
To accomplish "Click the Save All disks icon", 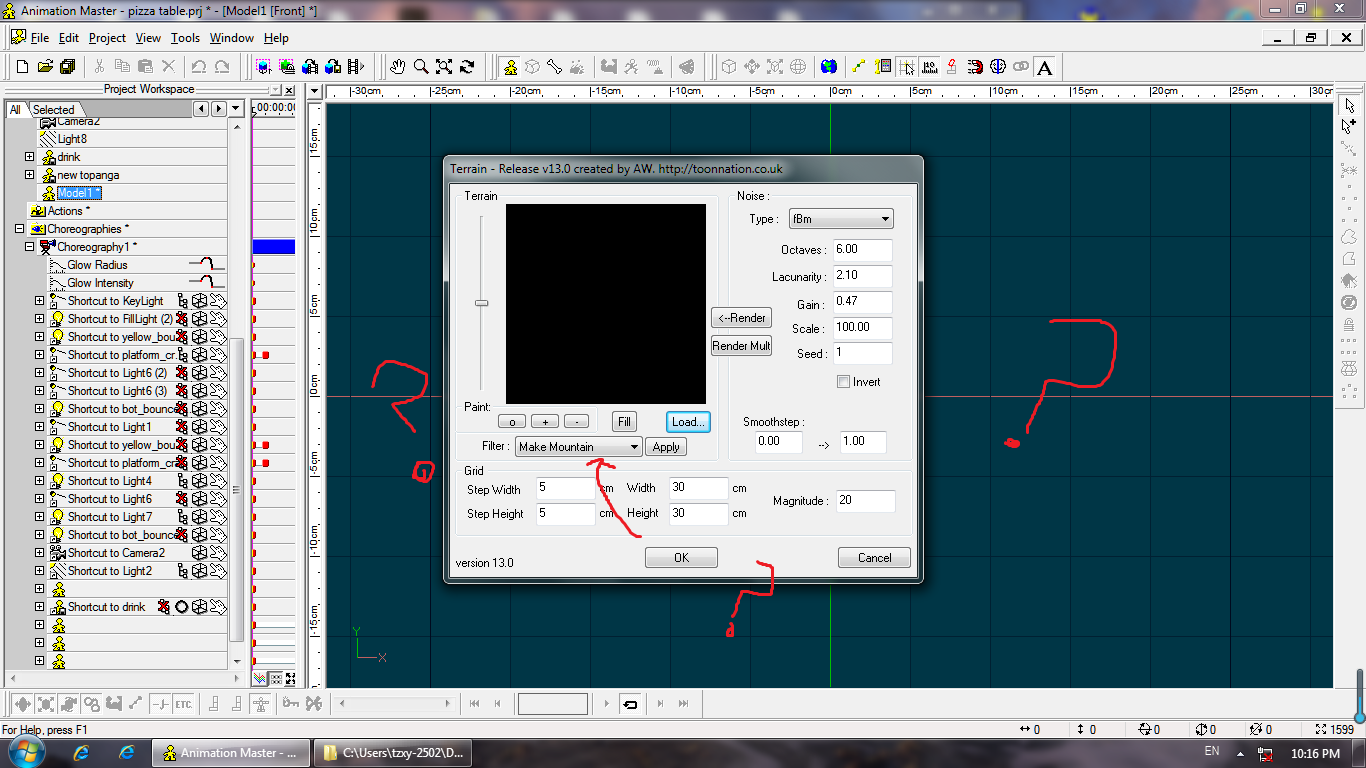I will click(x=68, y=67).
